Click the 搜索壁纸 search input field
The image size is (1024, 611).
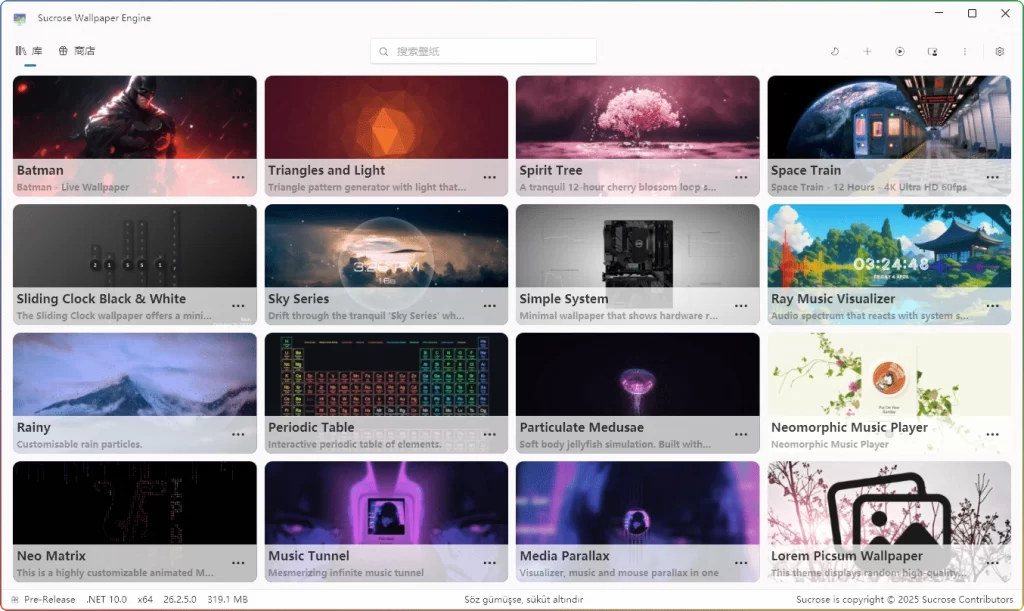(x=470, y=51)
